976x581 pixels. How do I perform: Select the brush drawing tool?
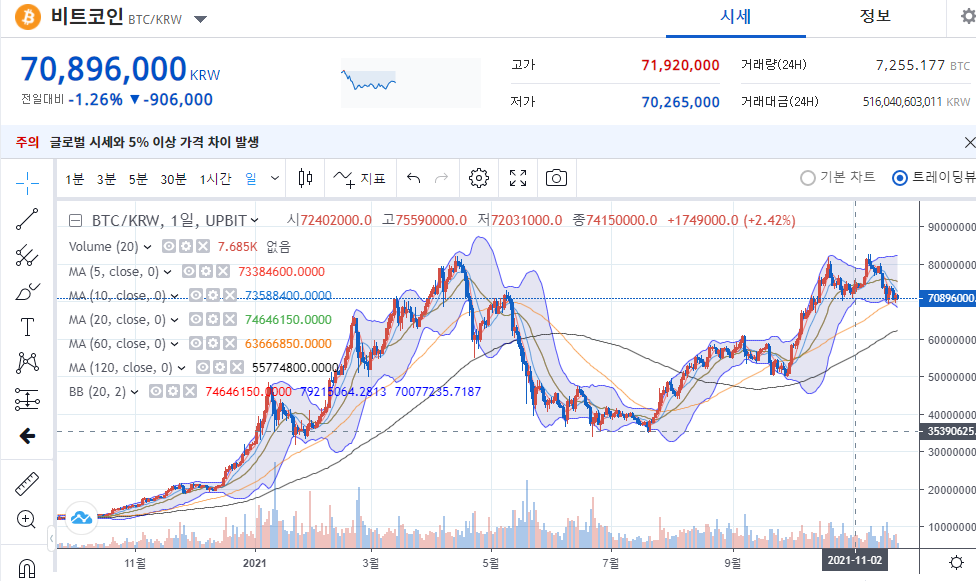tap(27, 291)
